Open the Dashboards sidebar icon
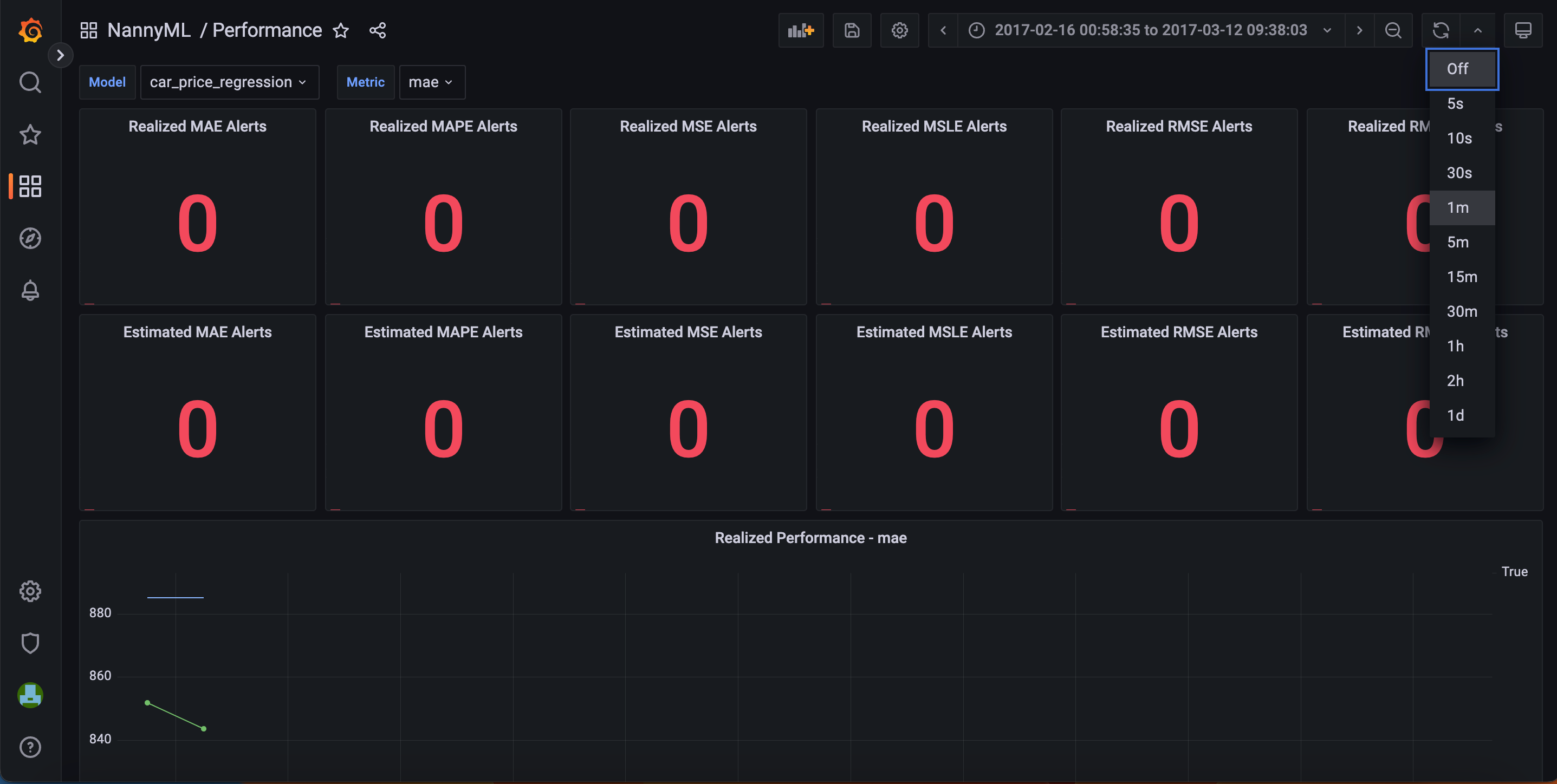The image size is (1557, 784). point(30,186)
